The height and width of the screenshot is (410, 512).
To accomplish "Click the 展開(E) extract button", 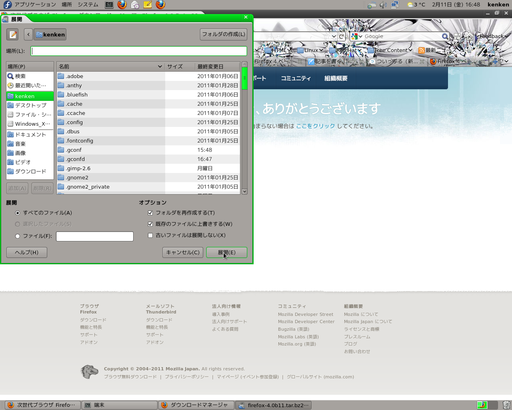I will 227,252.
